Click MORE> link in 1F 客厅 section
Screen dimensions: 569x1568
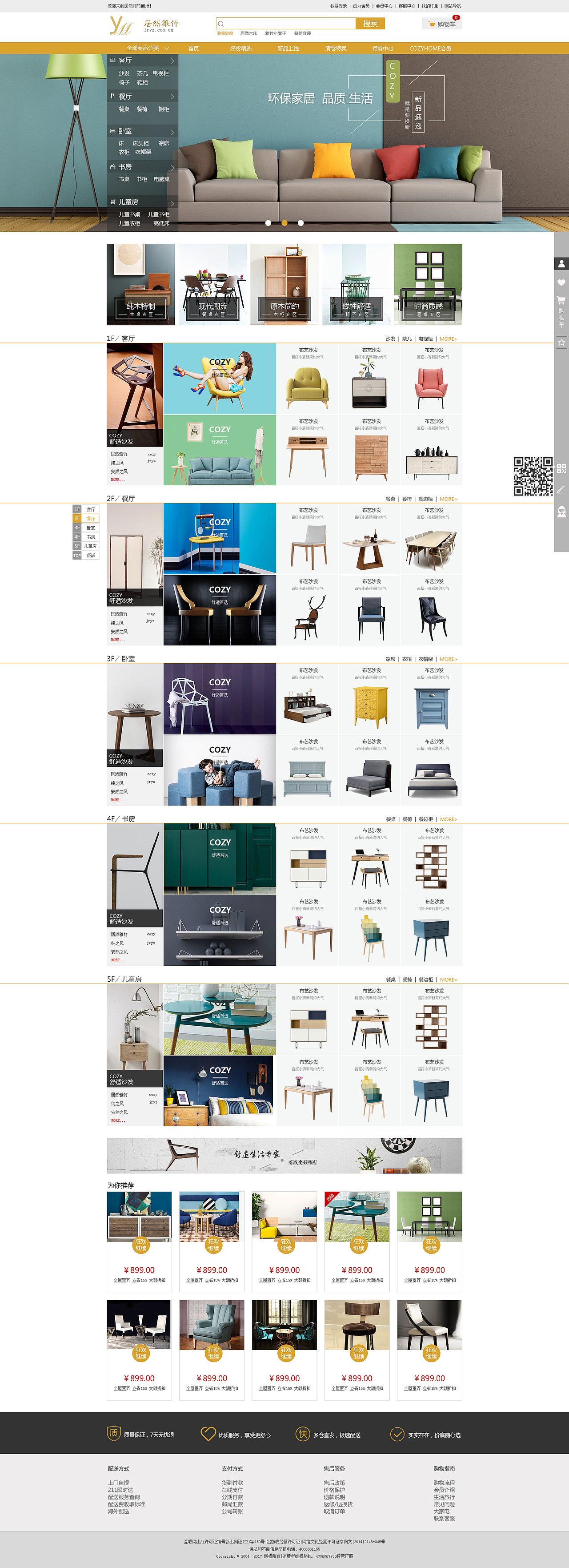pyautogui.click(x=448, y=339)
